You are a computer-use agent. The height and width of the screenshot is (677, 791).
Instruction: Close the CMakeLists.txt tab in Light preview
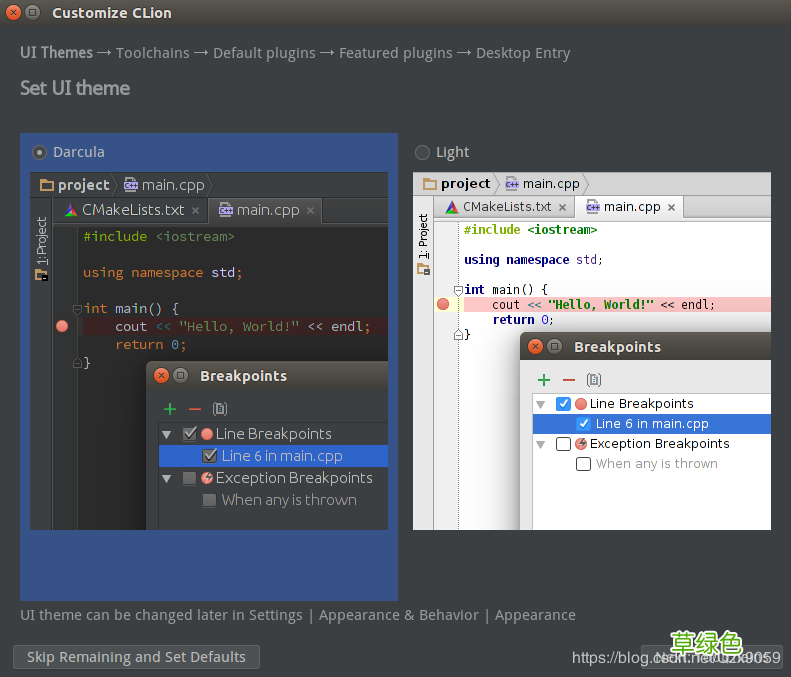(562, 207)
